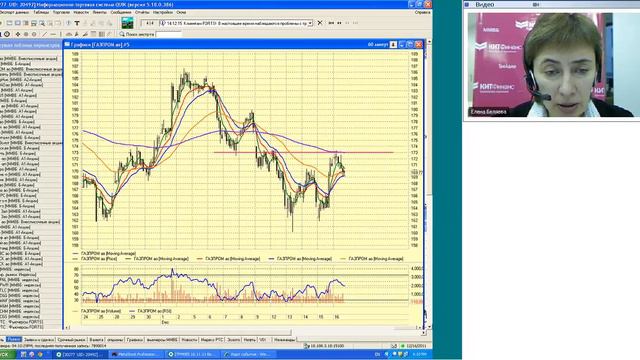Viewport: 640px width, 360px height.
Task: Focus the Поиск инструмента input field
Action: (x=169, y=35)
